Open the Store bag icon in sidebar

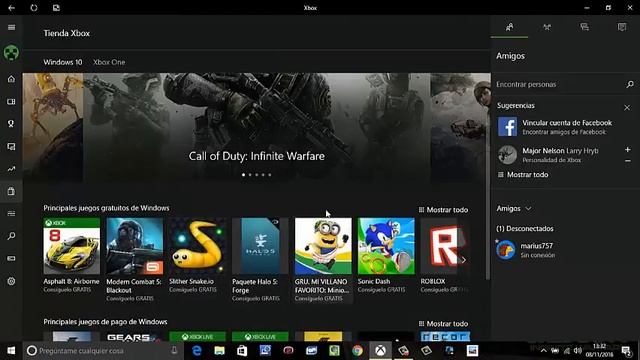tap(11, 191)
